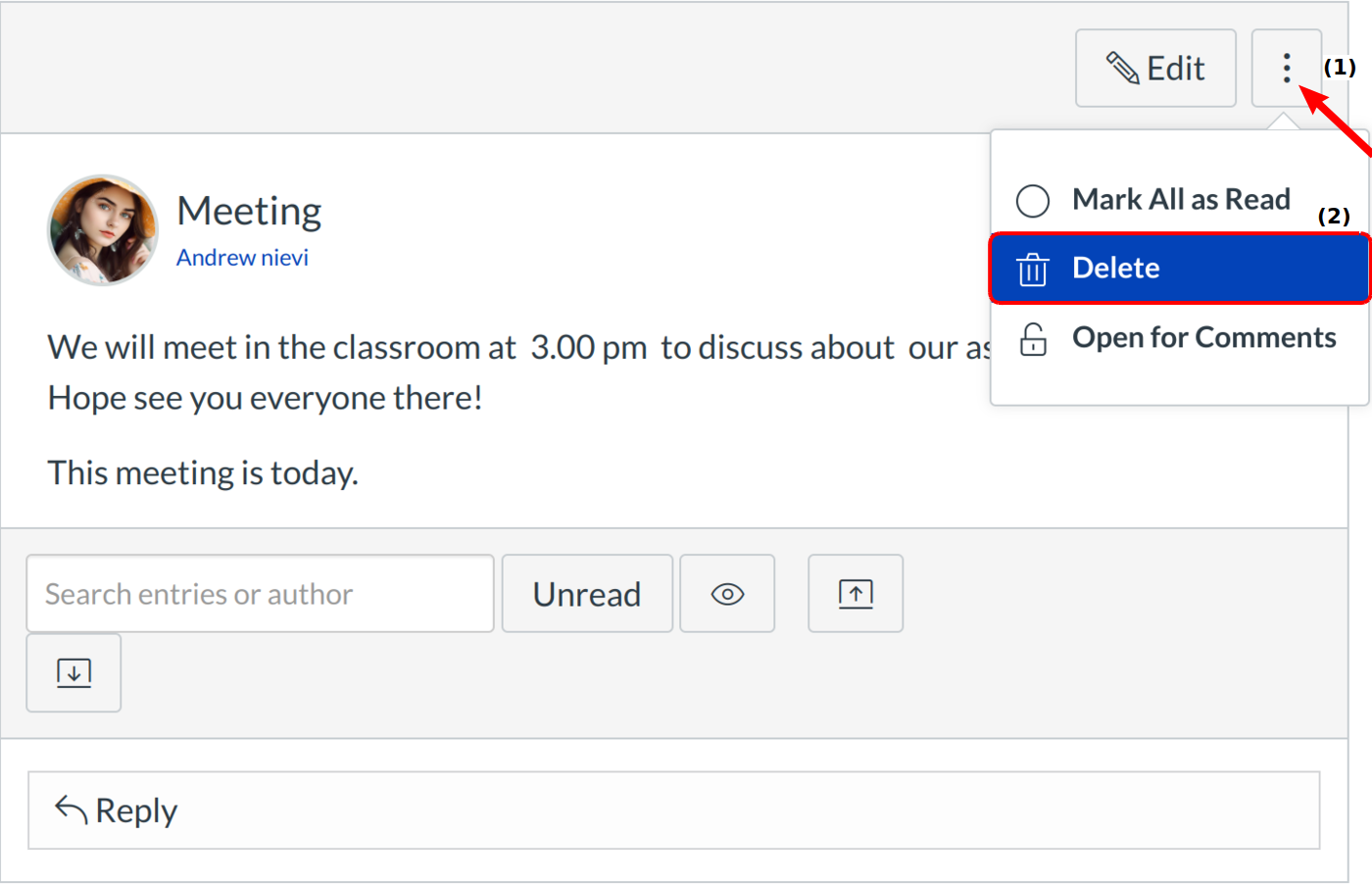
Task: Click the 'This meeting is today.' text
Action: pos(203,473)
